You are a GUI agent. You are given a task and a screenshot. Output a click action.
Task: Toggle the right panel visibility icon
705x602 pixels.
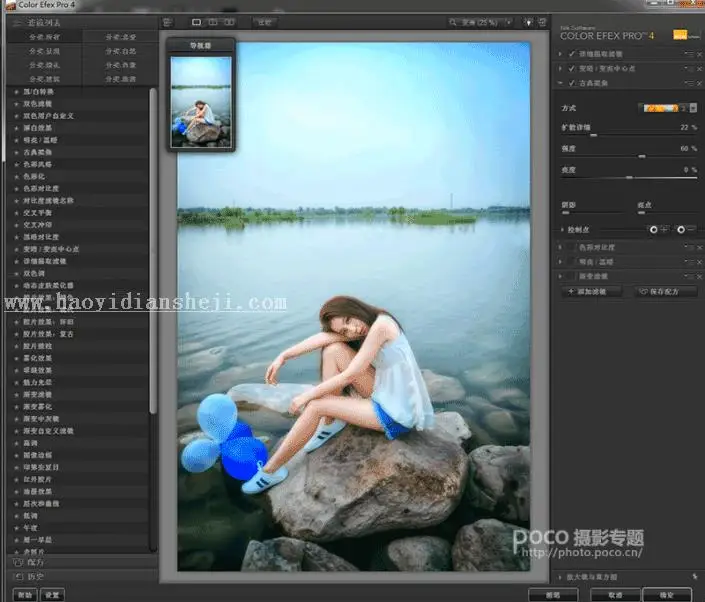(542, 22)
